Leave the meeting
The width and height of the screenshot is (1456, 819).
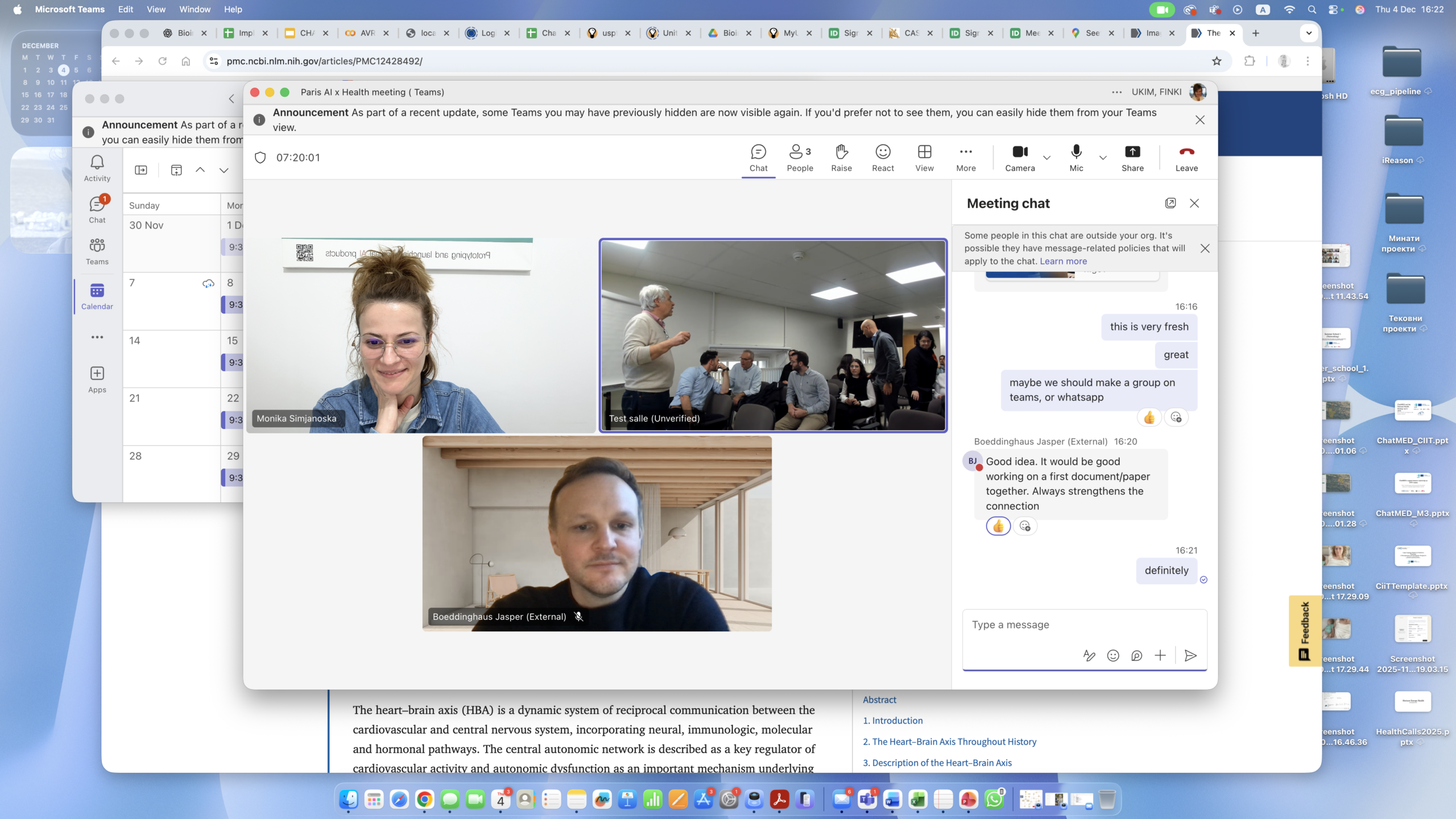point(1186,158)
